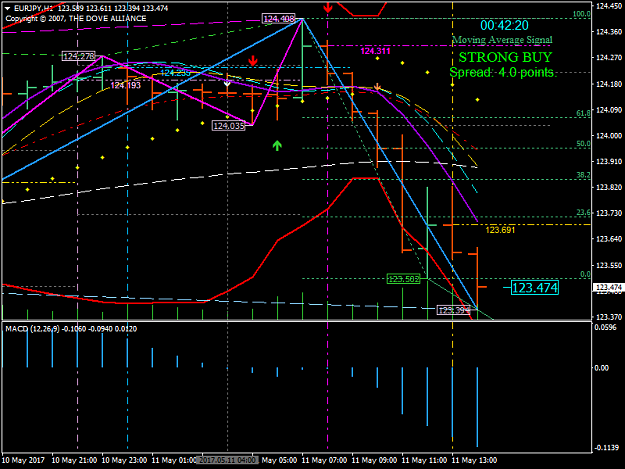Click the Spread: 4.0 points text

coord(502,72)
